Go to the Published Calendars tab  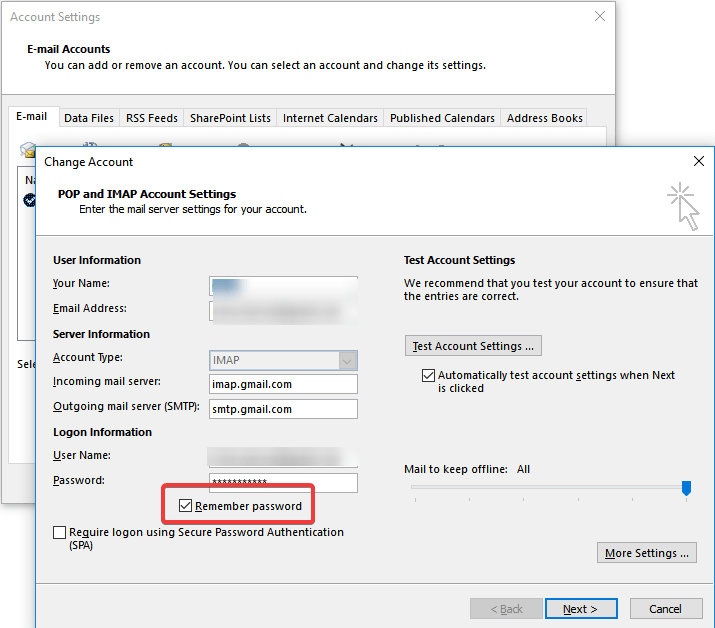(442, 118)
